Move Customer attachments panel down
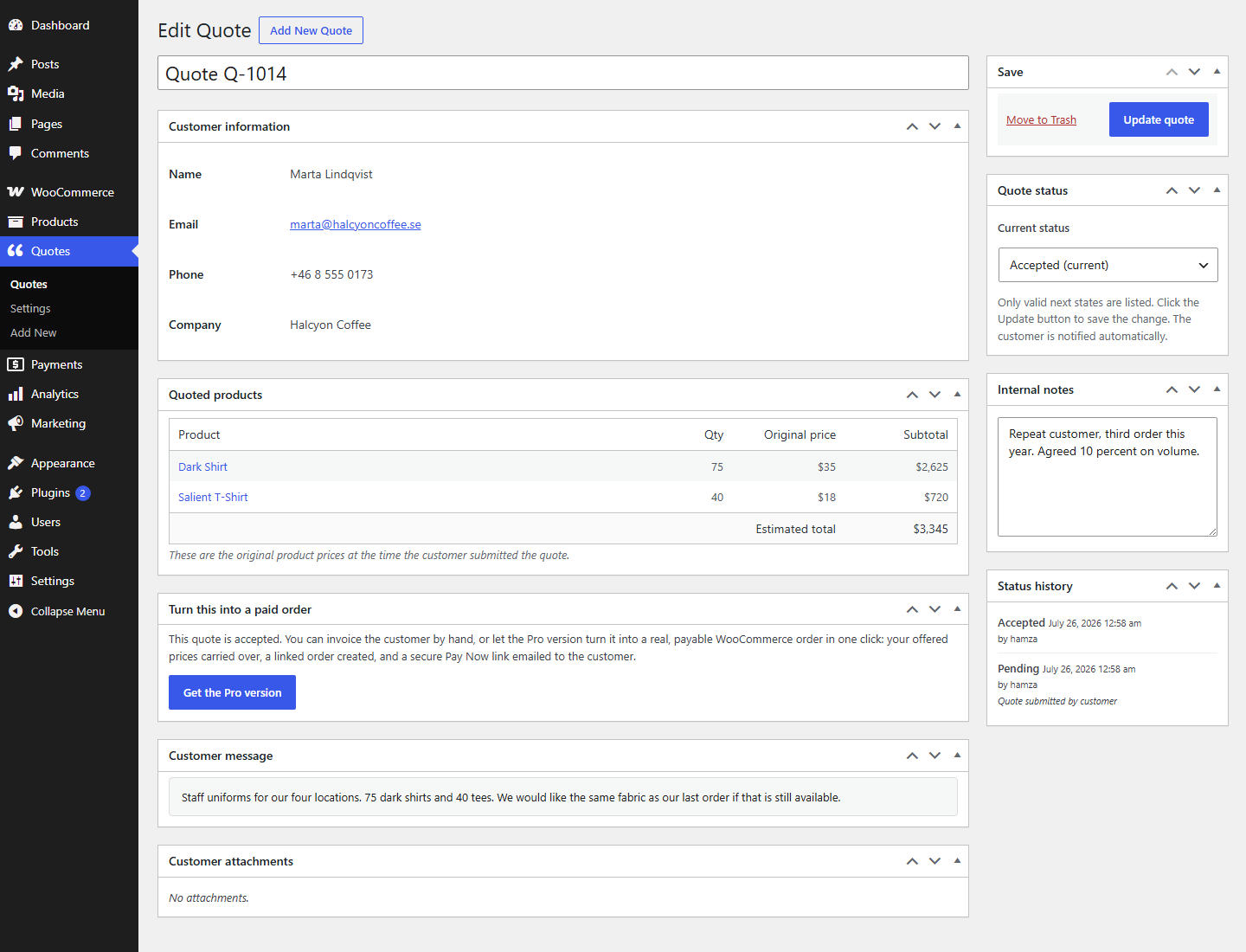 pyautogui.click(x=934, y=861)
